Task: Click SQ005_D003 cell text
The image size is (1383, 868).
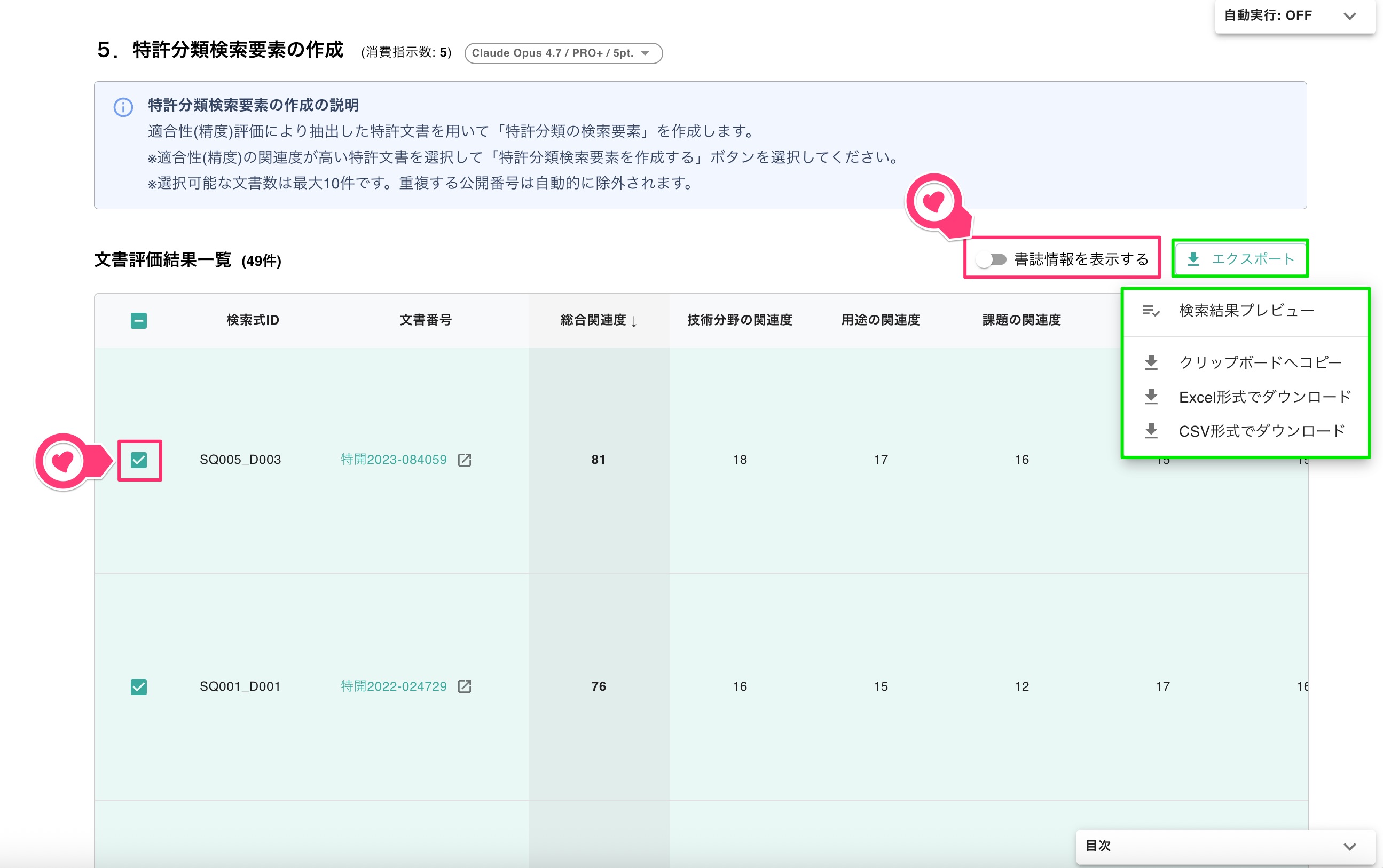Action: point(240,460)
